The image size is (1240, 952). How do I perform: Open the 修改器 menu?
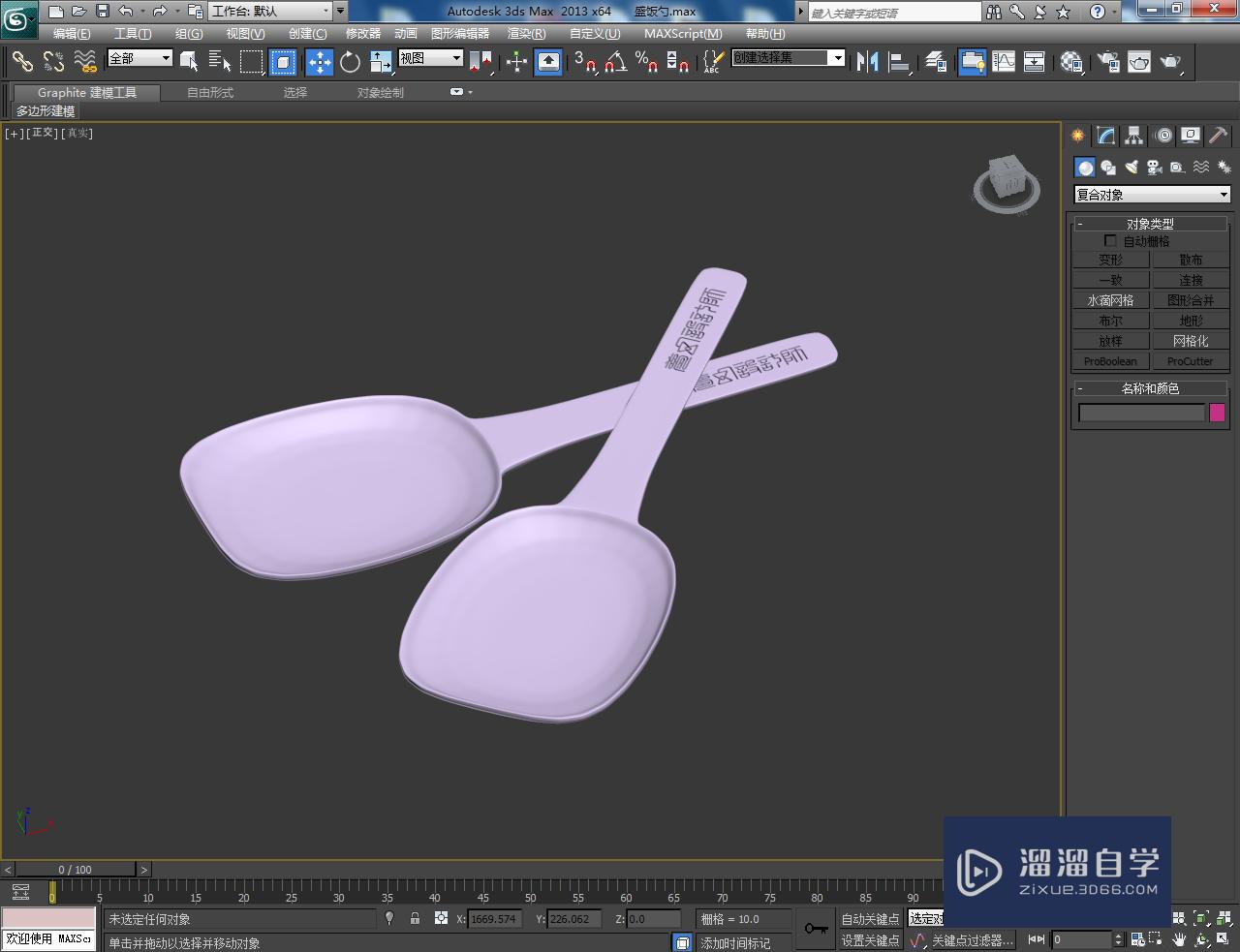click(363, 34)
